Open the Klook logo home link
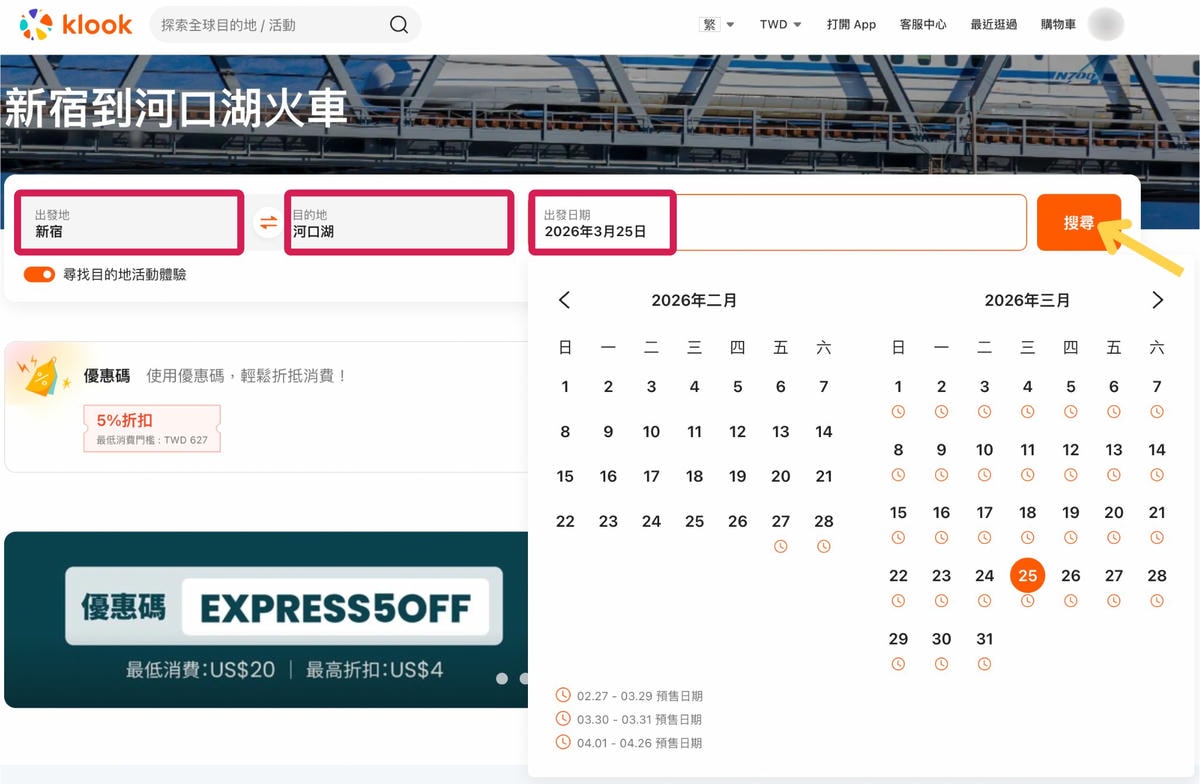 [x=76, y=25]
